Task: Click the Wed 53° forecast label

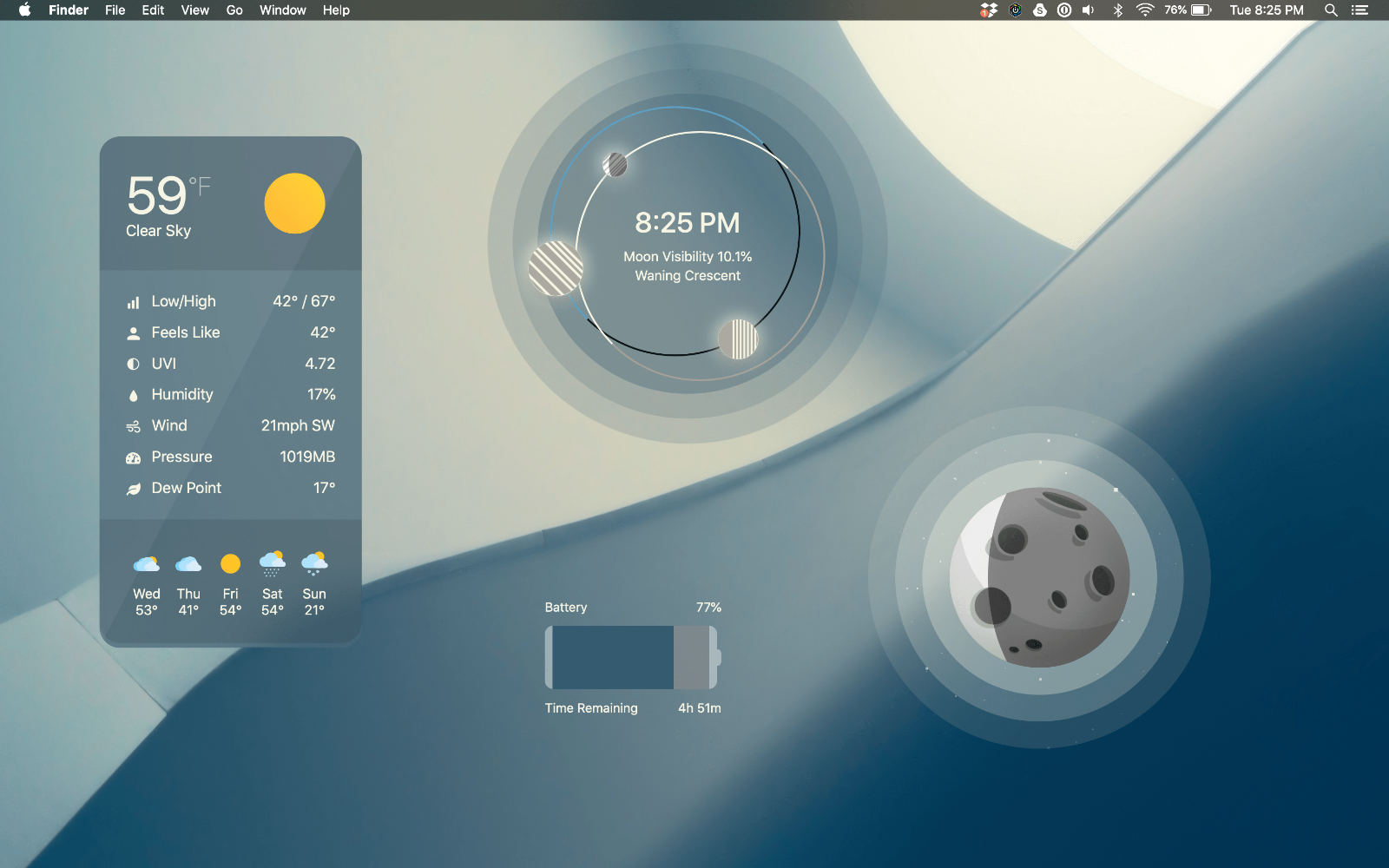Action: point(147,602)
